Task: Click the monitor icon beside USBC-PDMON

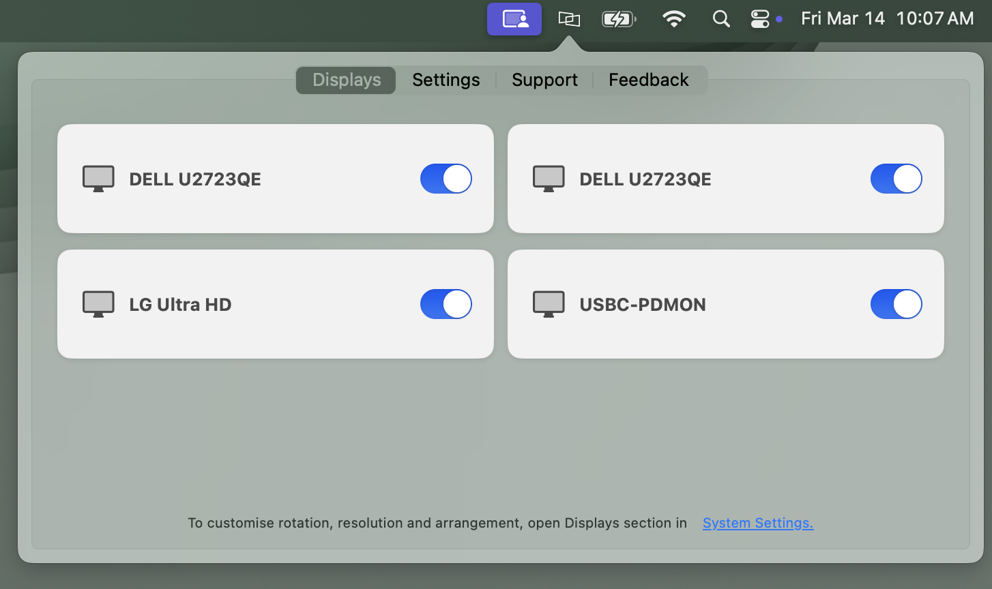Action: tap(548, 304)
